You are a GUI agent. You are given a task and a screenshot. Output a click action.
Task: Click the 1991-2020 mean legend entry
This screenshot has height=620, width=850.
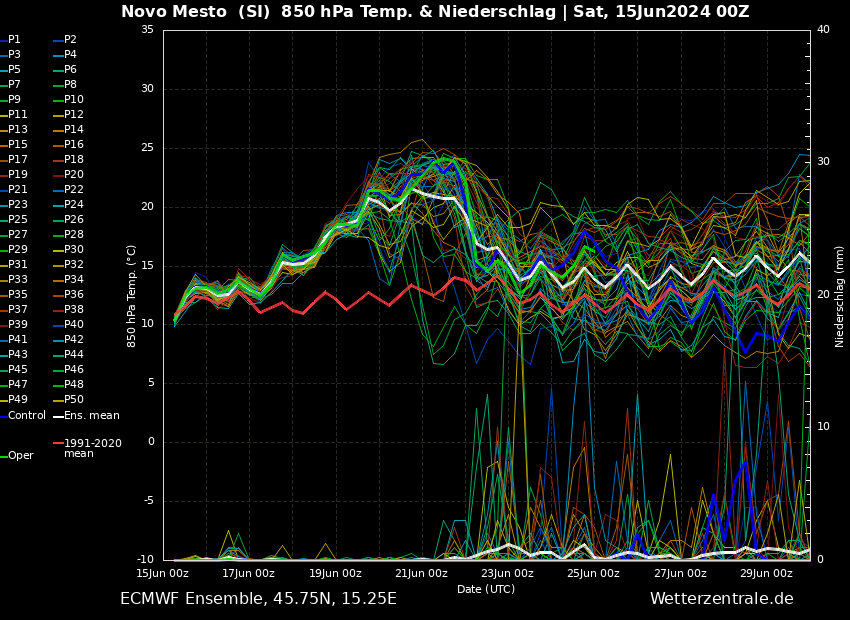coord(92,448)
